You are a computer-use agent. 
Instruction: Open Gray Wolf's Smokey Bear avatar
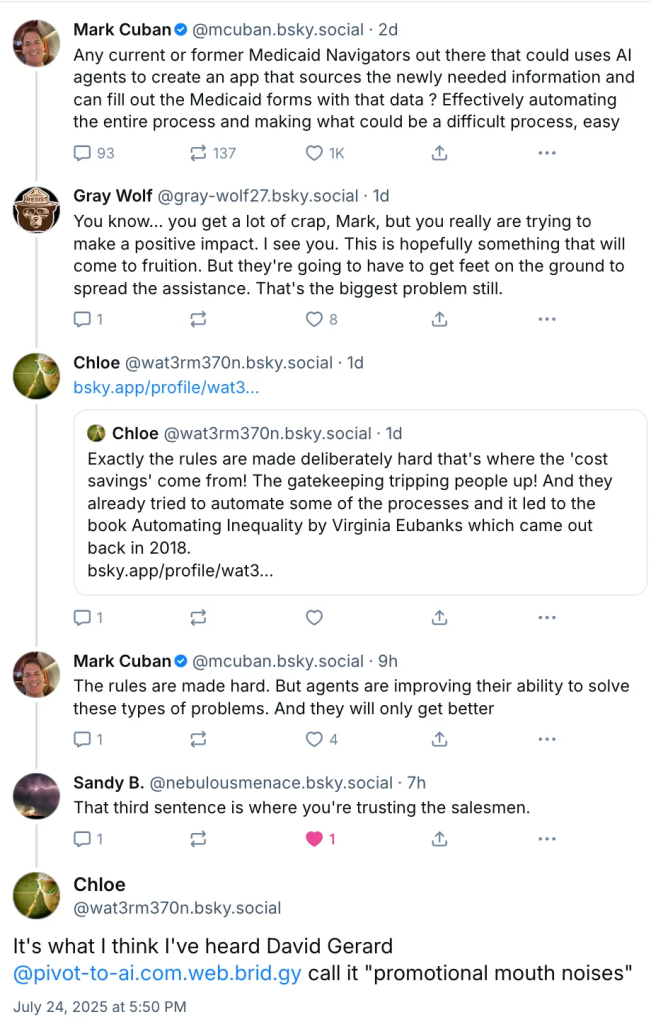[36, 208]
